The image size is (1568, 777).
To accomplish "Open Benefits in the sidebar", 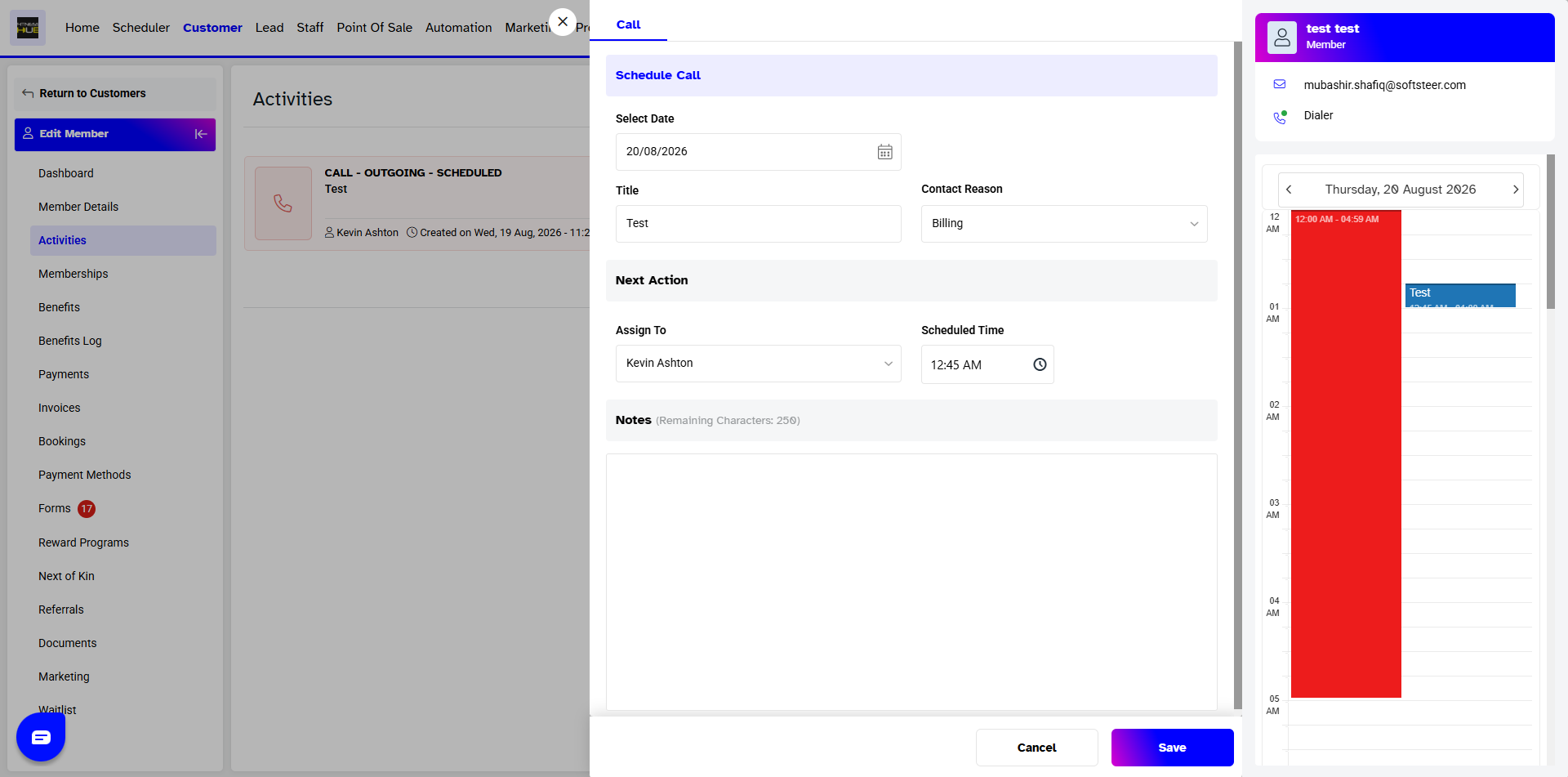I will click(x=59, y=307).
